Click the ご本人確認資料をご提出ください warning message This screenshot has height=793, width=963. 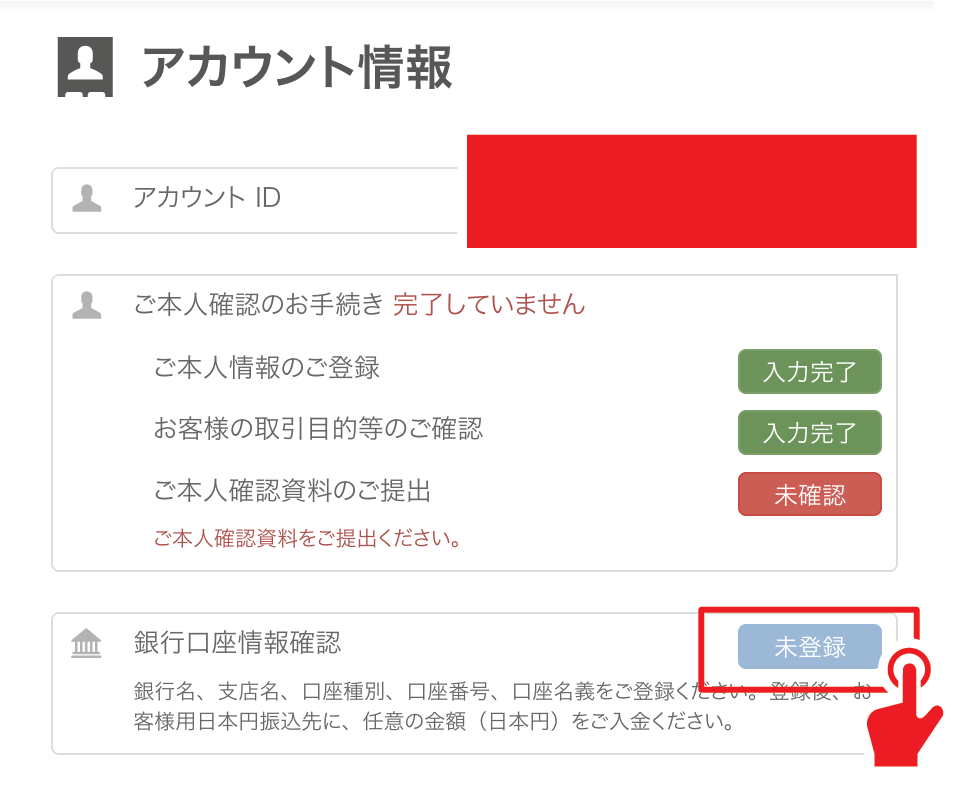click(x=308, y=540)
